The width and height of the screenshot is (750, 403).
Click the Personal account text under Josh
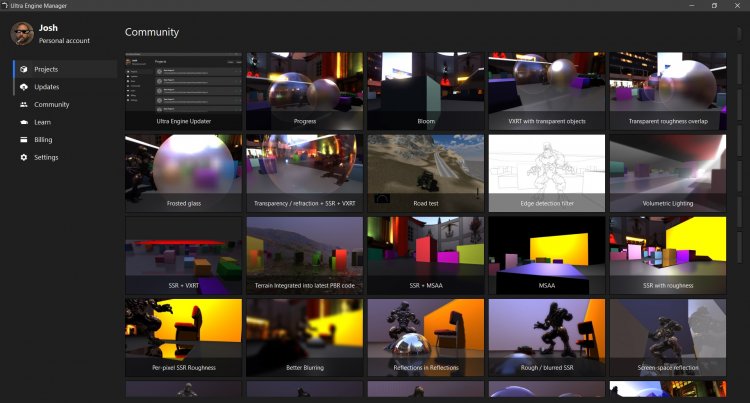point(63,41)
